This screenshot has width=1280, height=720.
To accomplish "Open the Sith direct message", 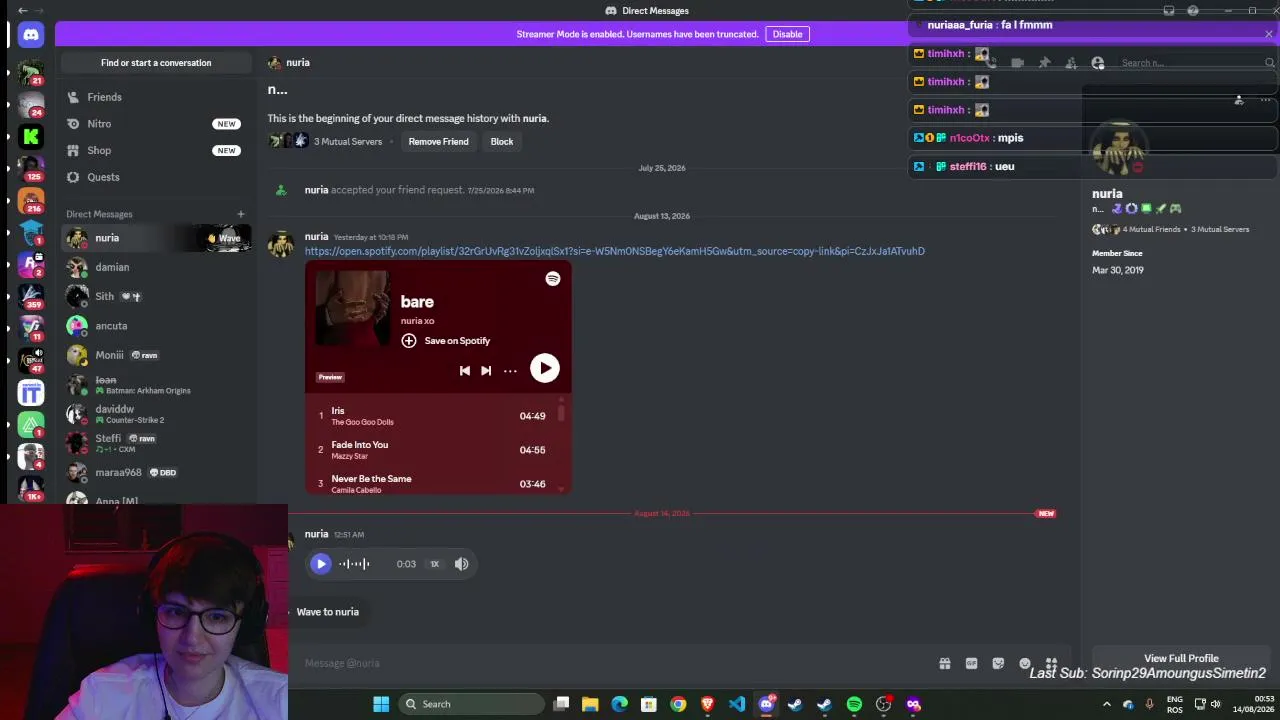I will (155, 296).
